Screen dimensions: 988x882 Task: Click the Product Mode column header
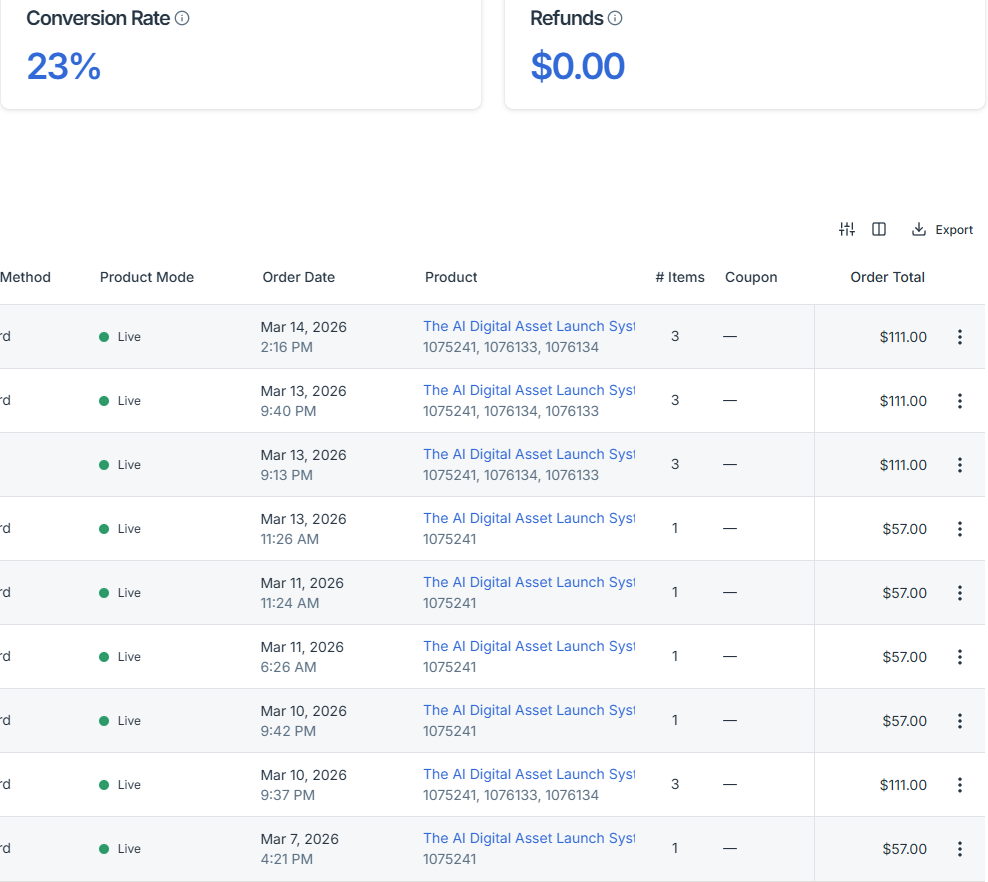click(147, 277)
